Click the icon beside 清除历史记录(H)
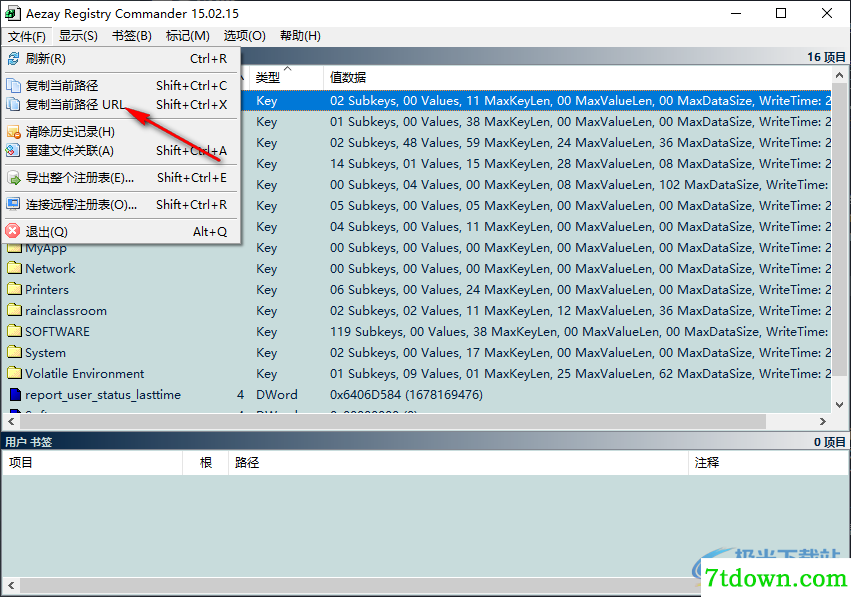Screen dimensions: 851x597 [x=14, y=132]
